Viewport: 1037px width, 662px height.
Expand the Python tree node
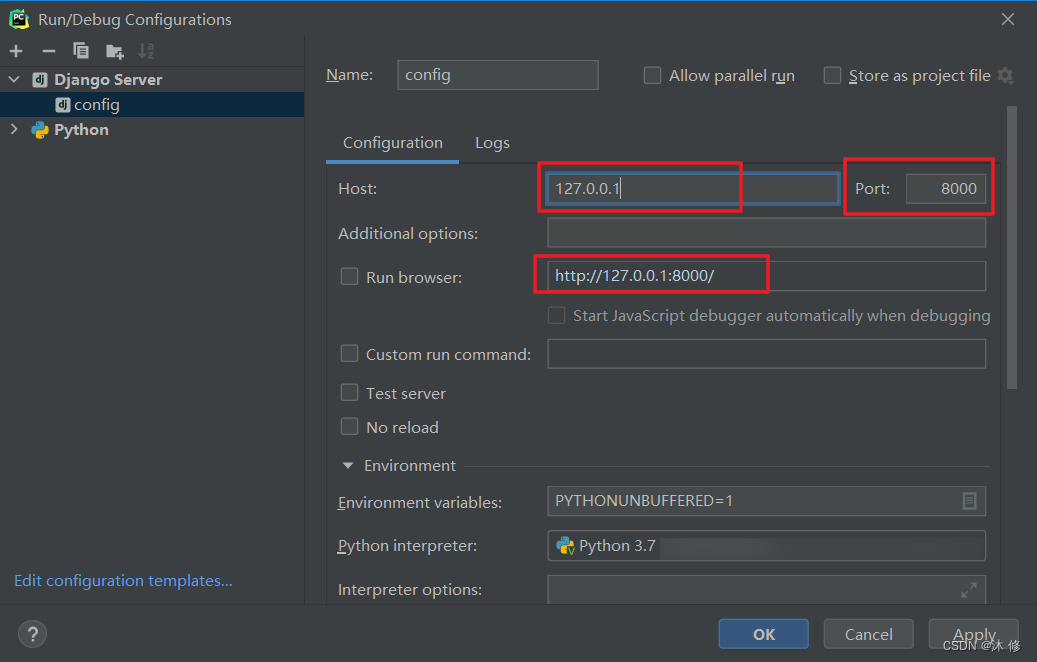[14, 130]
